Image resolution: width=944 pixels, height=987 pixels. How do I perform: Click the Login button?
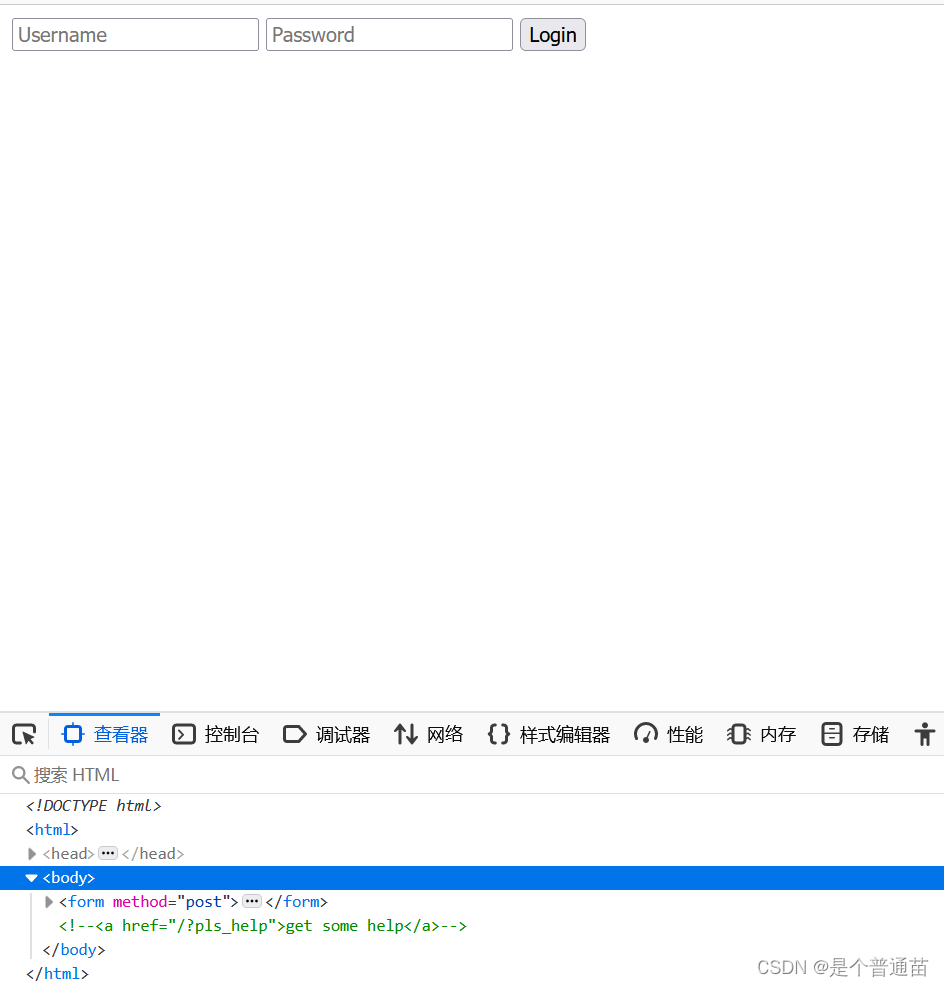[x=552, y=34]
